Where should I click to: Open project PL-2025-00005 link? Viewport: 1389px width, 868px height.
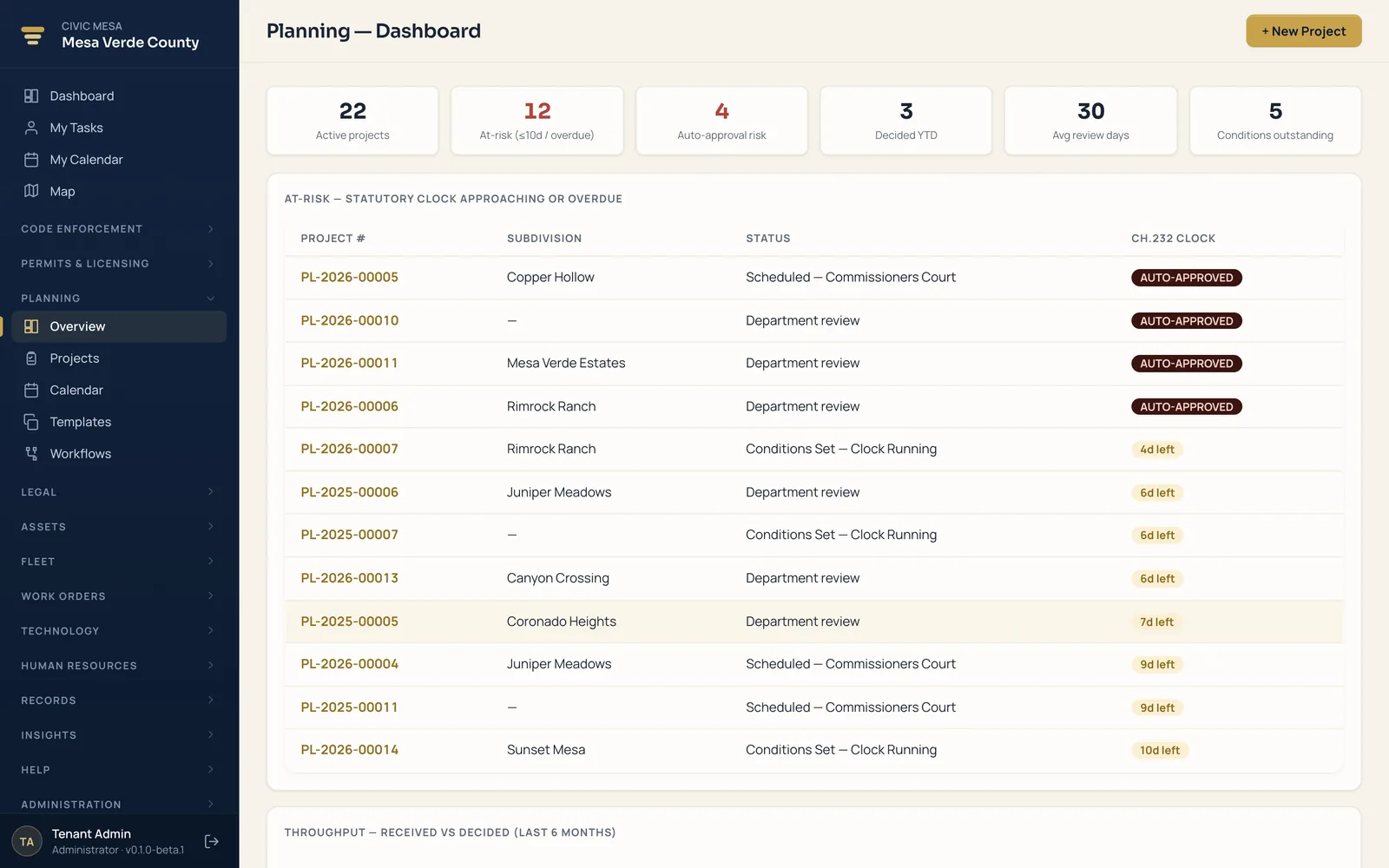click(x=349, y=621)
